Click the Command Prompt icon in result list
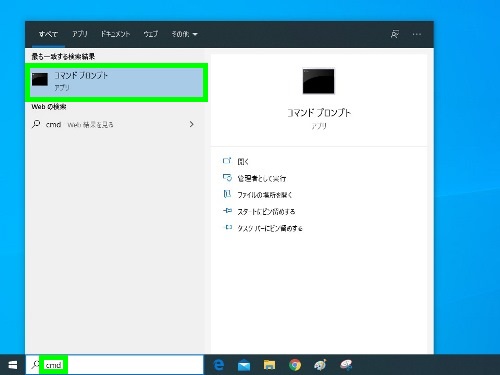Image resolution: width=500 pixels, height=375 pixels. 40,80
